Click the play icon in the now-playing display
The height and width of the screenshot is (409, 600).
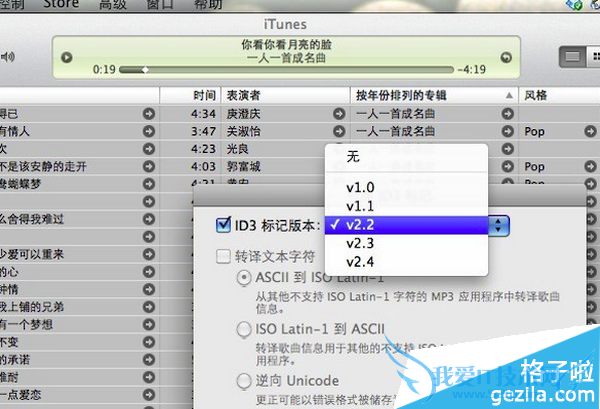click(67, 57)
